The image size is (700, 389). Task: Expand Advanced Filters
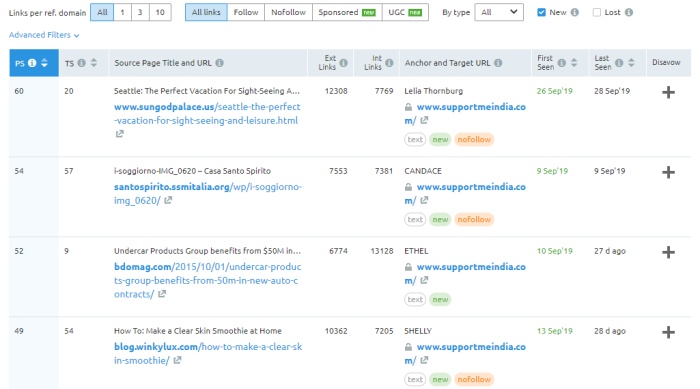(x=44, y=35)
